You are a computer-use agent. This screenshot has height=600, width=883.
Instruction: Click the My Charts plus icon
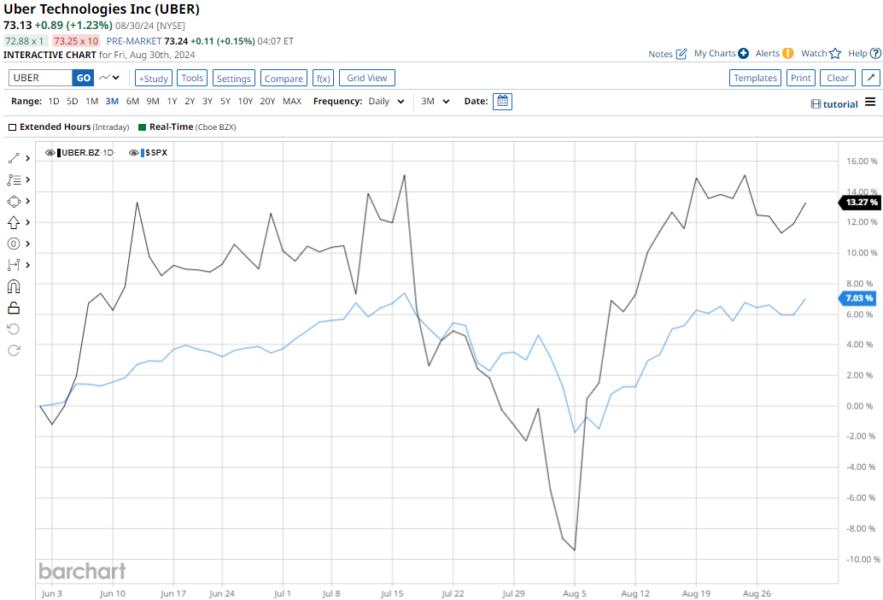[743, 54]
